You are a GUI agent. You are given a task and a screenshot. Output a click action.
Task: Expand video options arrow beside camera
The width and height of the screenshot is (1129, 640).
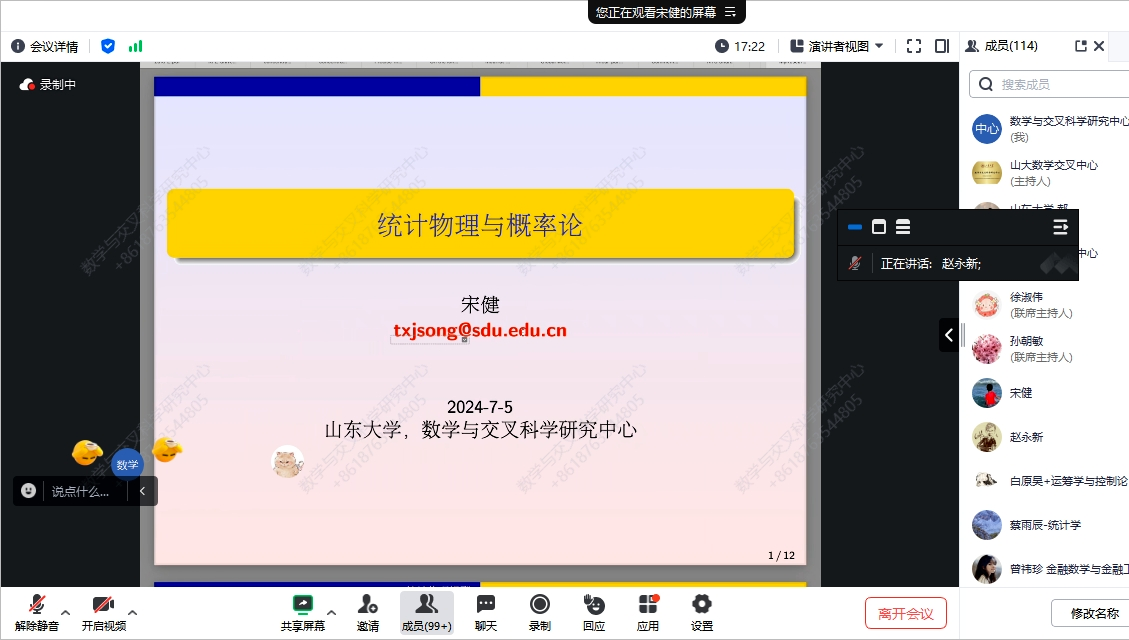pos(133,612)
